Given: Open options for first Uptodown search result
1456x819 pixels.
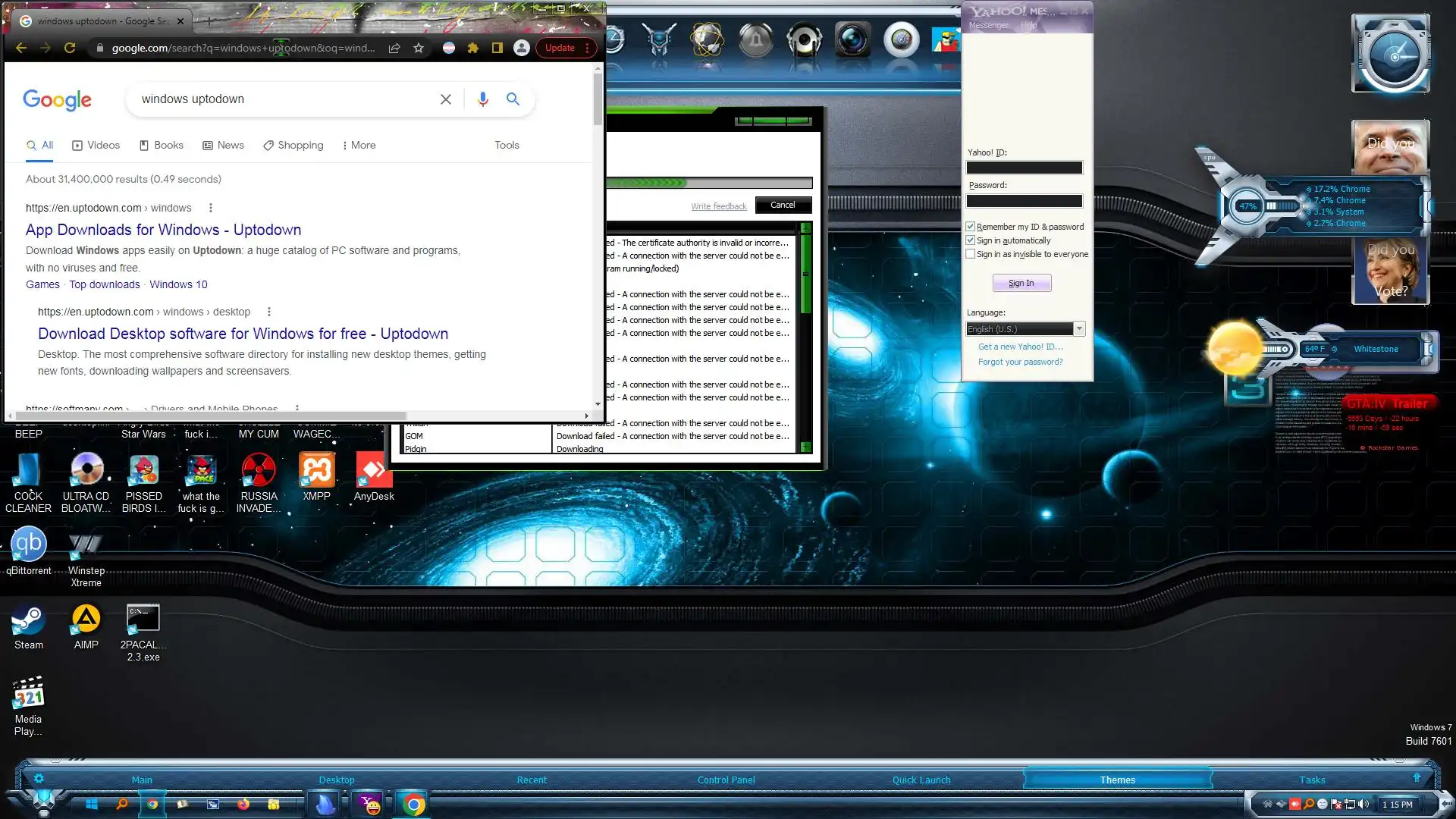Looking at the screenshot, I should click(211, 208).
